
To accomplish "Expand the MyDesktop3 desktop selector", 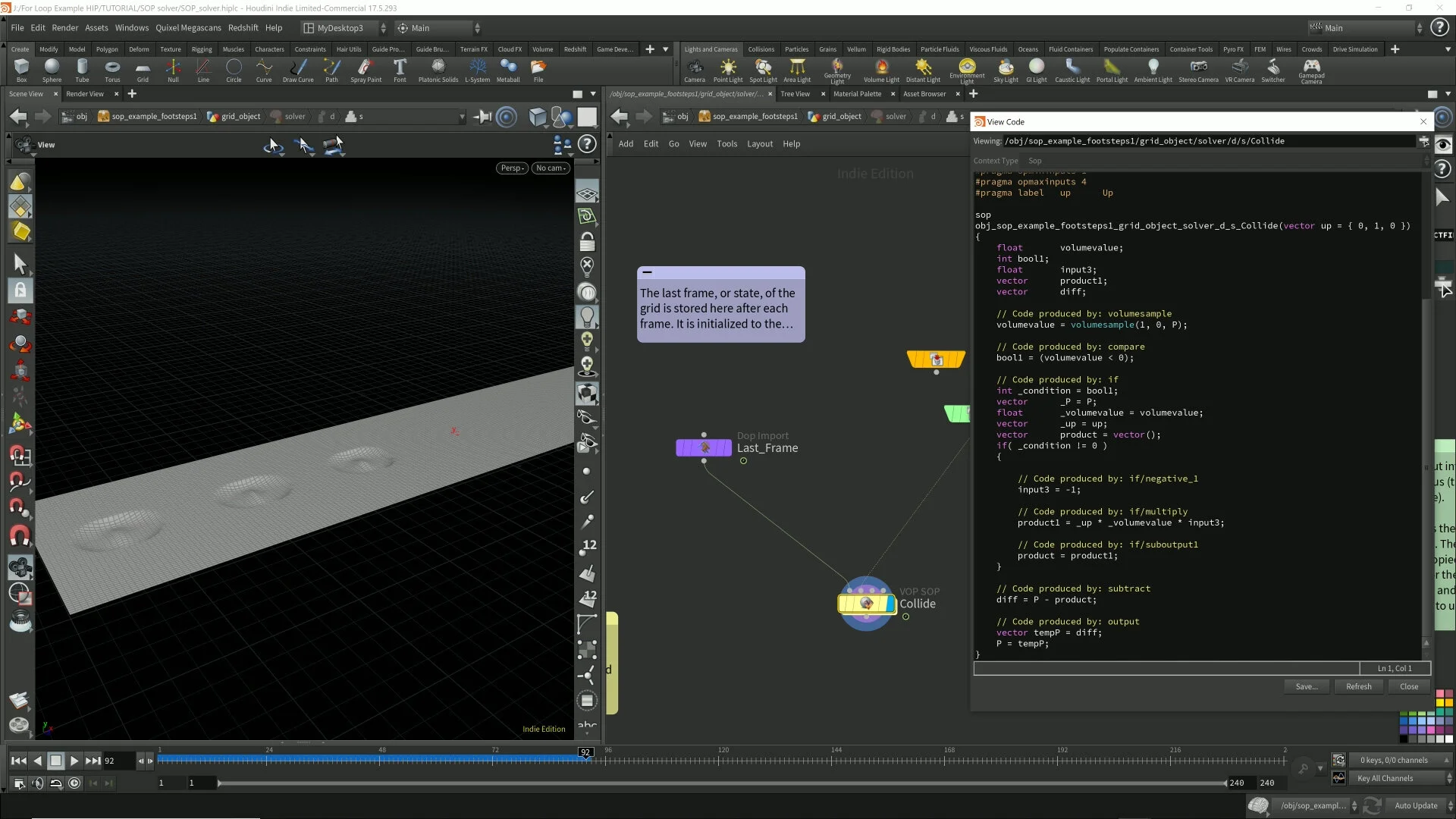I will click(x=345, y=28).
